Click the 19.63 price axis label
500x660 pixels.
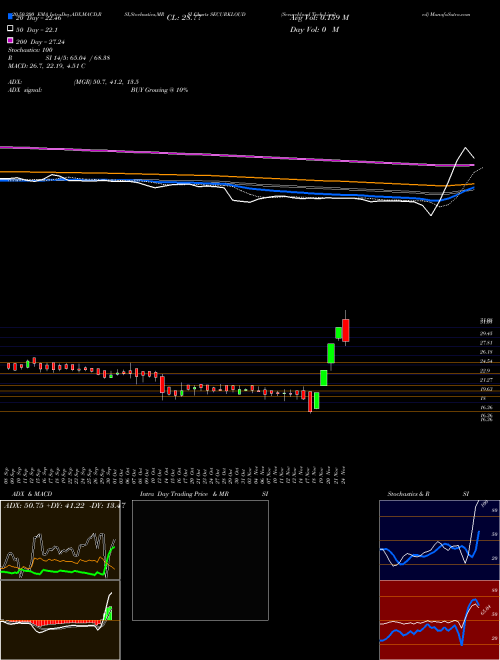click(486, 390)
